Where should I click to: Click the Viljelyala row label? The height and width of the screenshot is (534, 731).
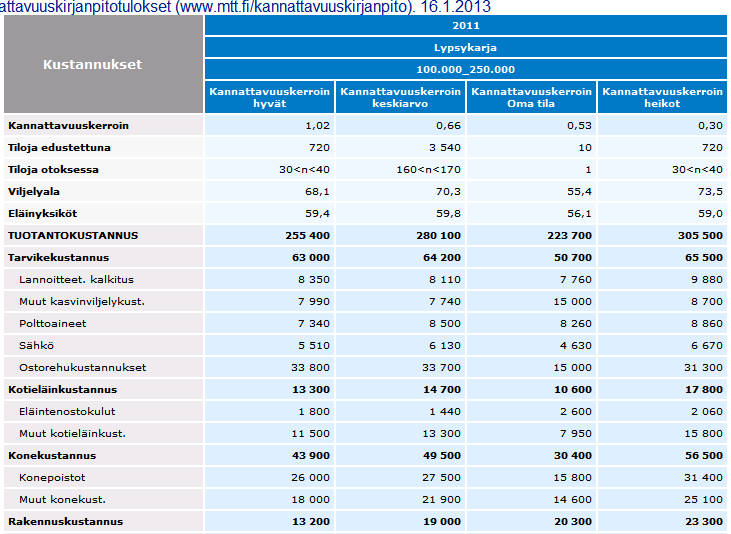34,192
